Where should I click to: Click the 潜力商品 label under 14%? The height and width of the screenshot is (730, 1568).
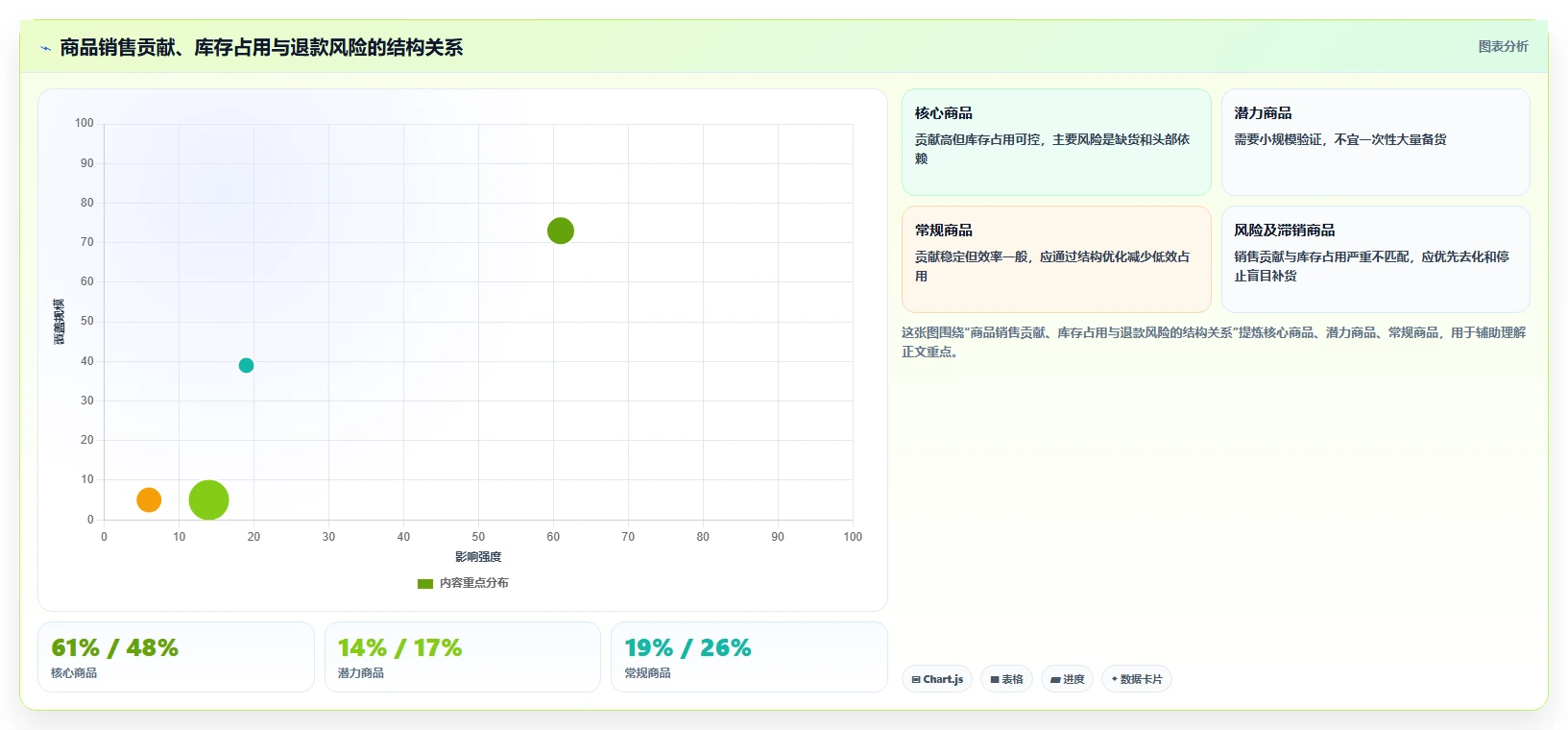[x=361, y=673]
